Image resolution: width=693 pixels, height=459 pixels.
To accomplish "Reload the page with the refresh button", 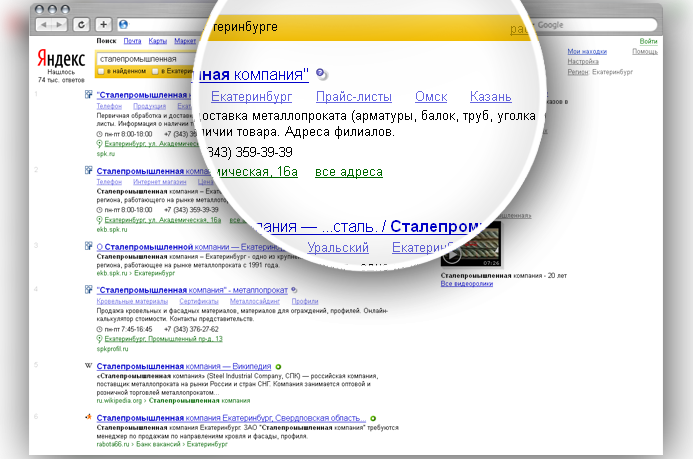I will [81, 25].
